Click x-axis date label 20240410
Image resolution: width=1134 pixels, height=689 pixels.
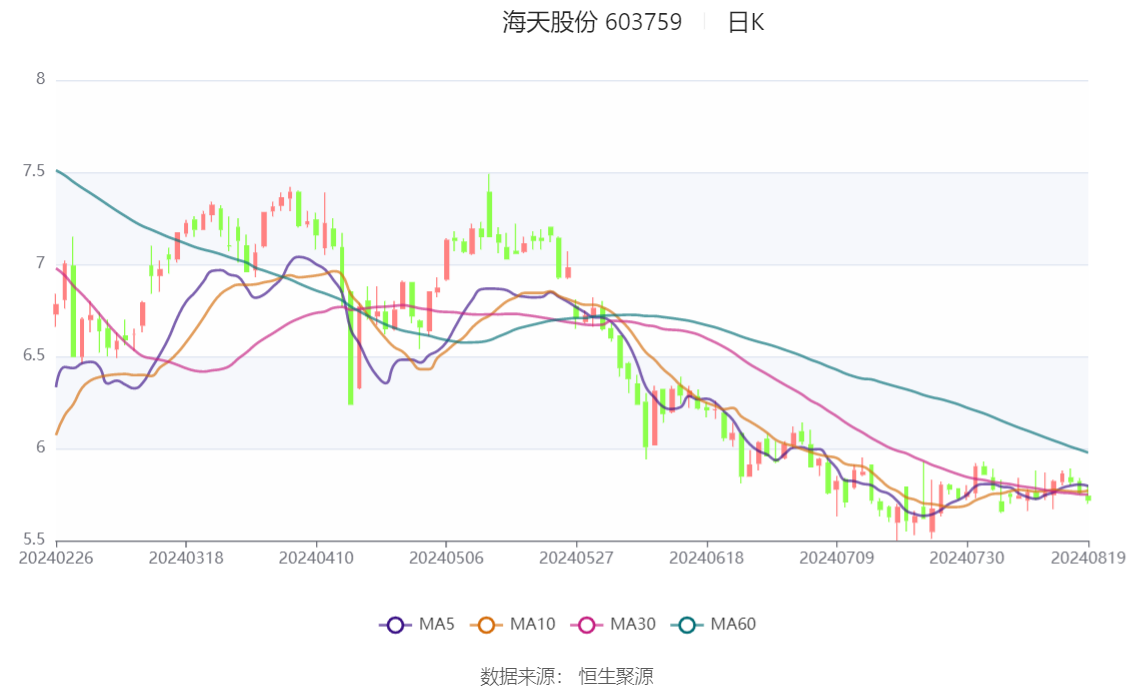(316, 558)
